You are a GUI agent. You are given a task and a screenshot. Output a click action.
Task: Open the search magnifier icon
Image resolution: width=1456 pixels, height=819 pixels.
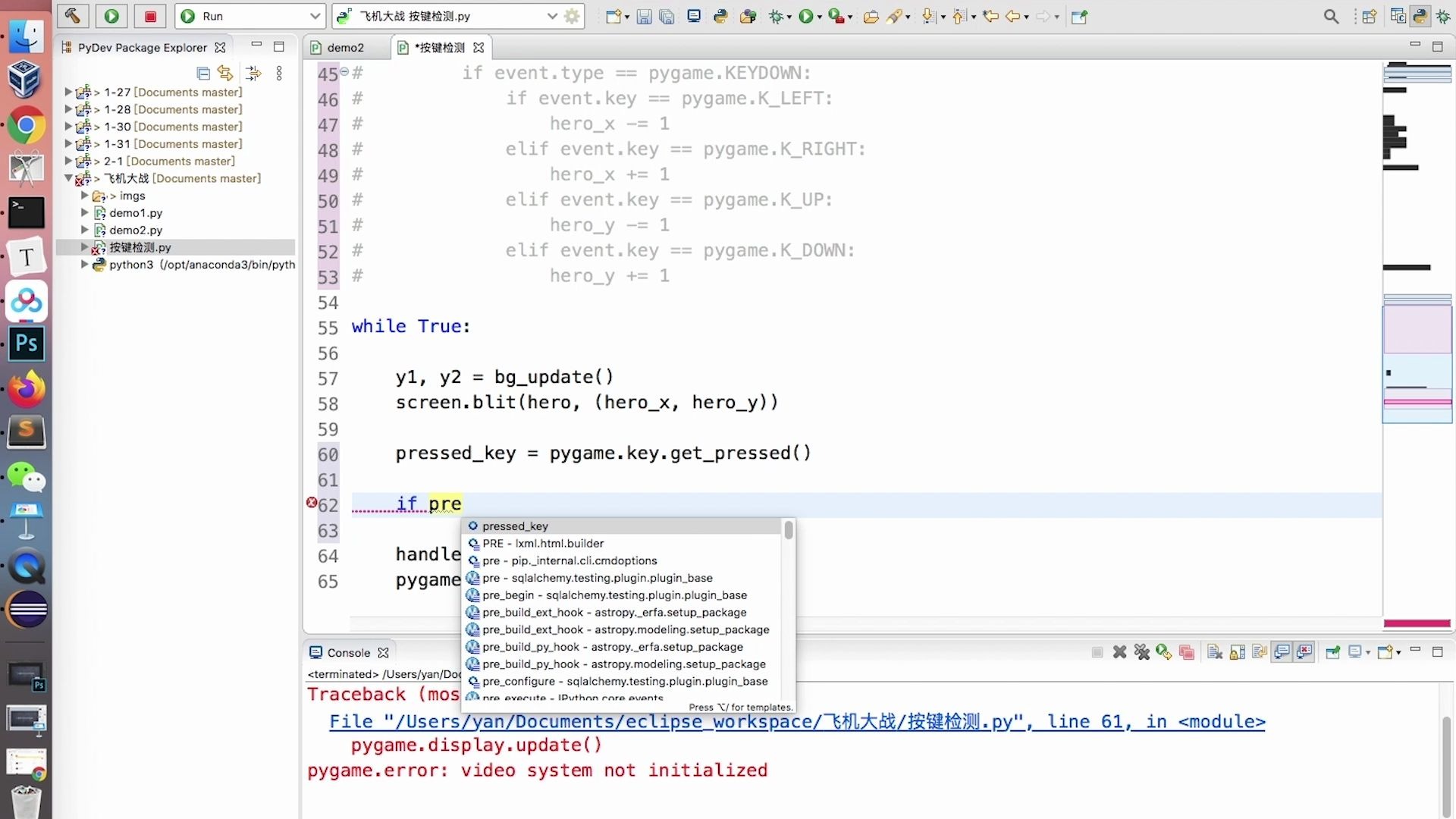click(1331, 16)
